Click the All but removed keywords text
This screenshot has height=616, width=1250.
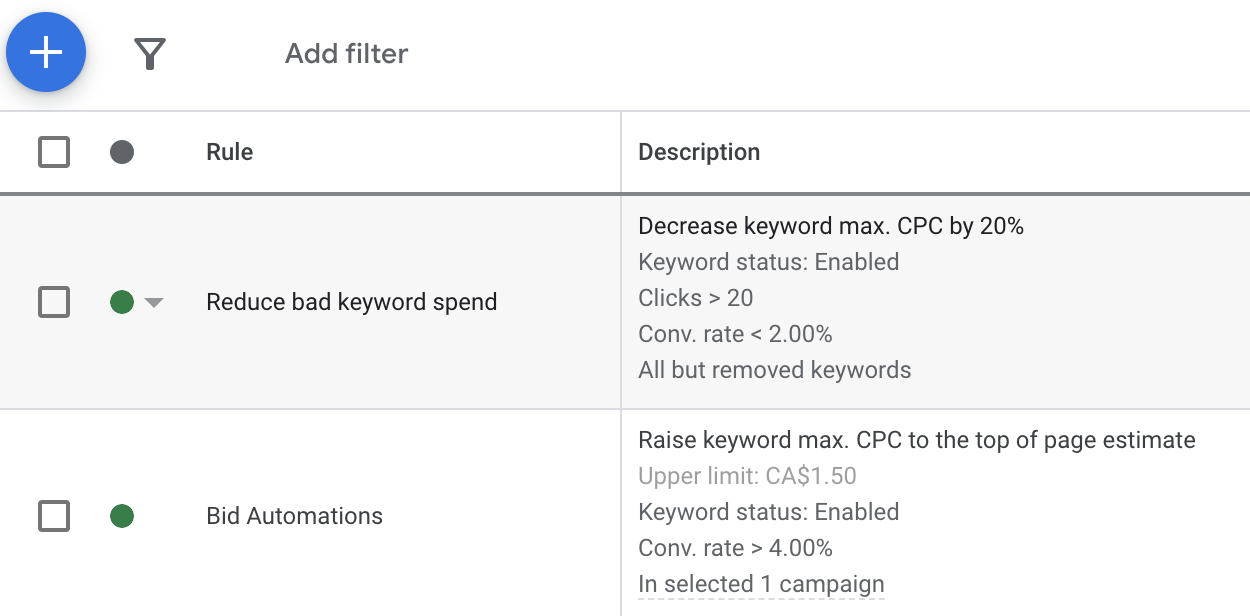pyautogui.click(x=775, y=370)
